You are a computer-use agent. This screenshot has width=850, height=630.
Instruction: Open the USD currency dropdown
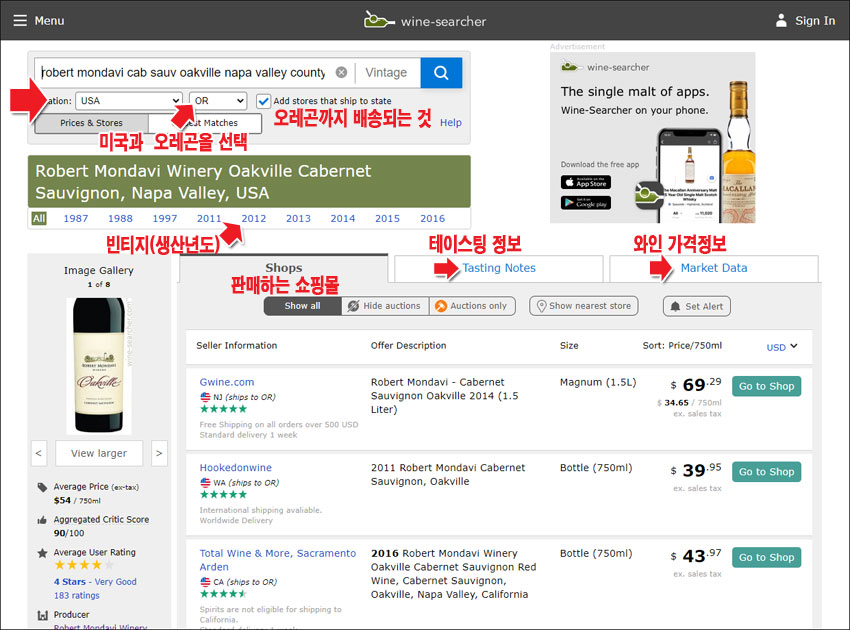click(x=782, y=347)
